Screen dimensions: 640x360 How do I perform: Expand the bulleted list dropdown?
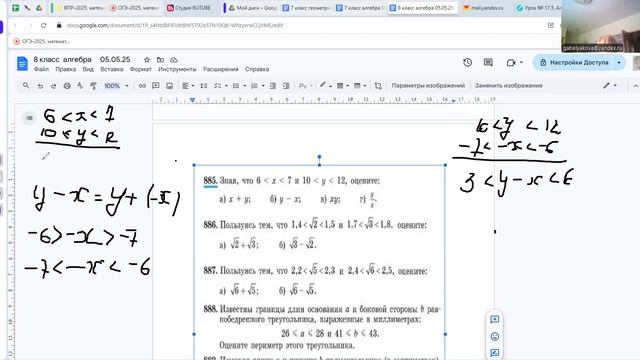tap(244, 86)
